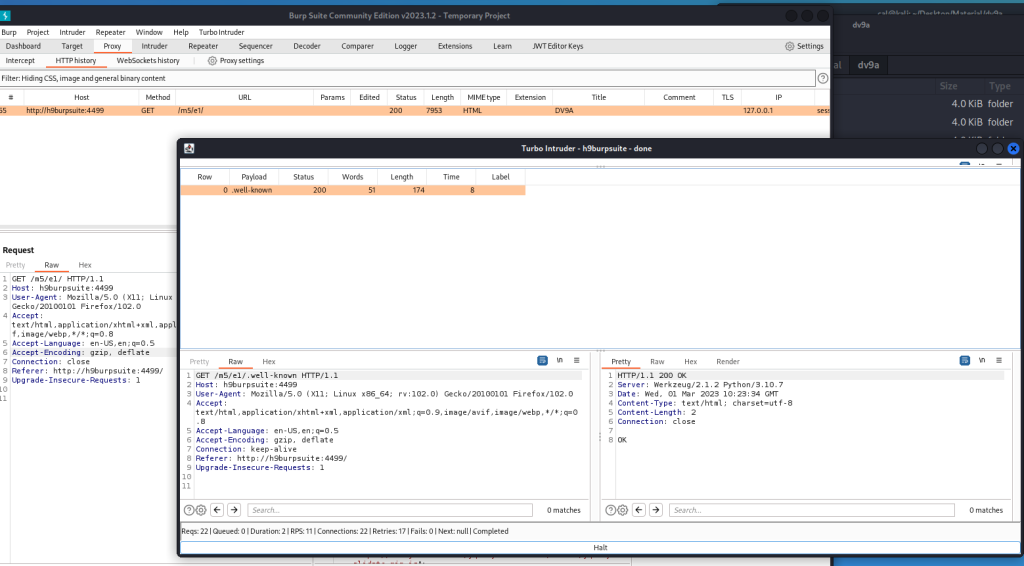The height and width of the screenshot is (566, 1024).
Task: Go to next match in request search
Action: [x=234, y=510]
